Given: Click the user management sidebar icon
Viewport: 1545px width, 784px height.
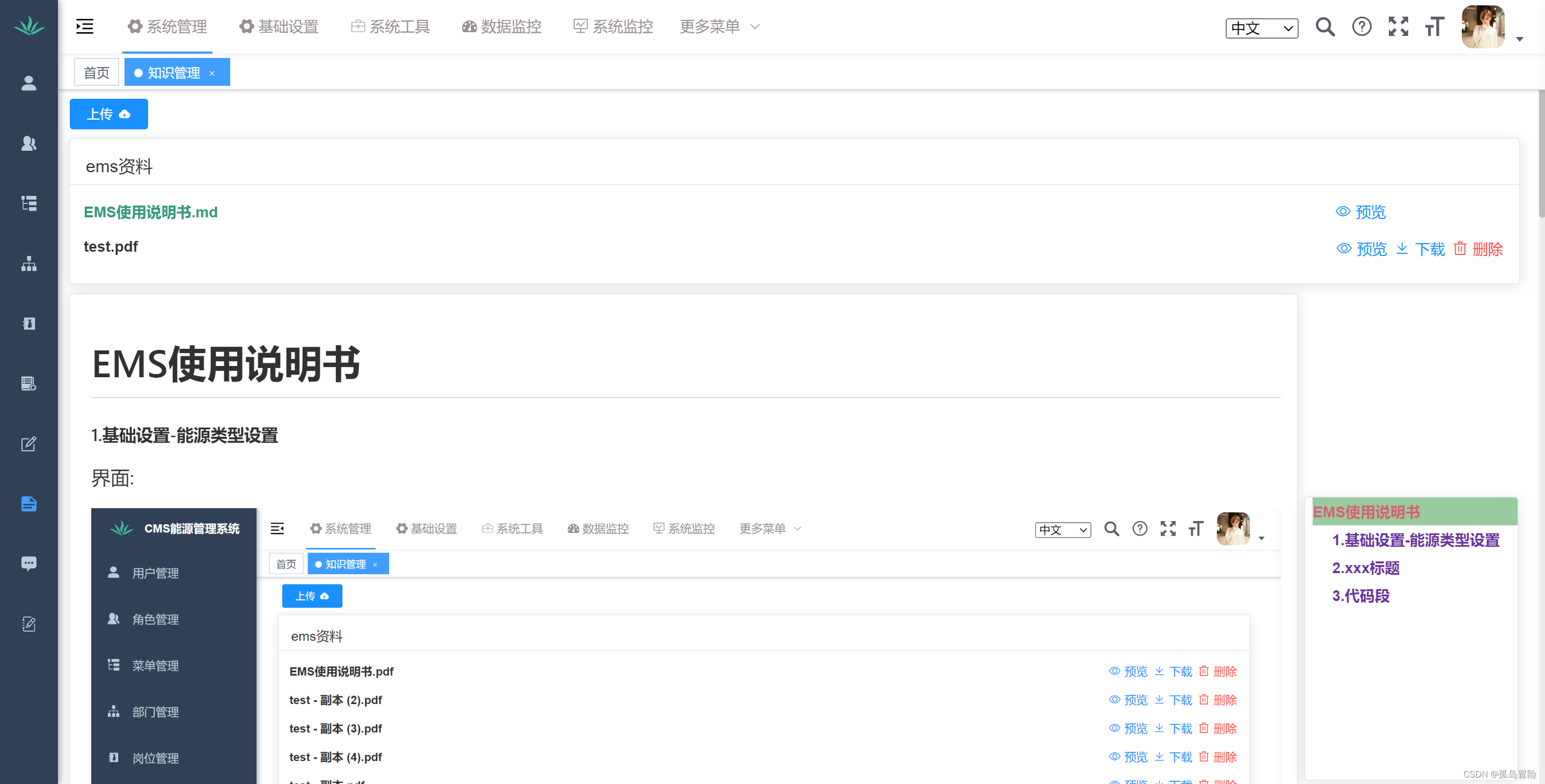Looking at the screenshot, I should pyautogui.click(x=29, y=83).
